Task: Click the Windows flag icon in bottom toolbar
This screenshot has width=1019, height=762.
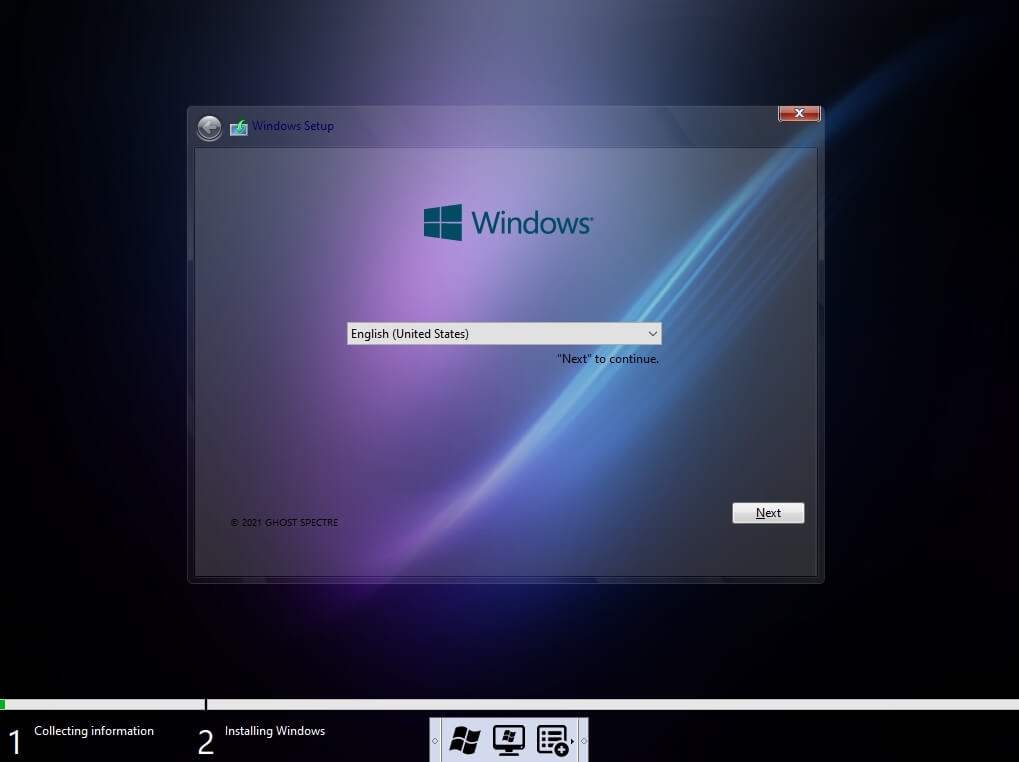Action: point(464,740)
